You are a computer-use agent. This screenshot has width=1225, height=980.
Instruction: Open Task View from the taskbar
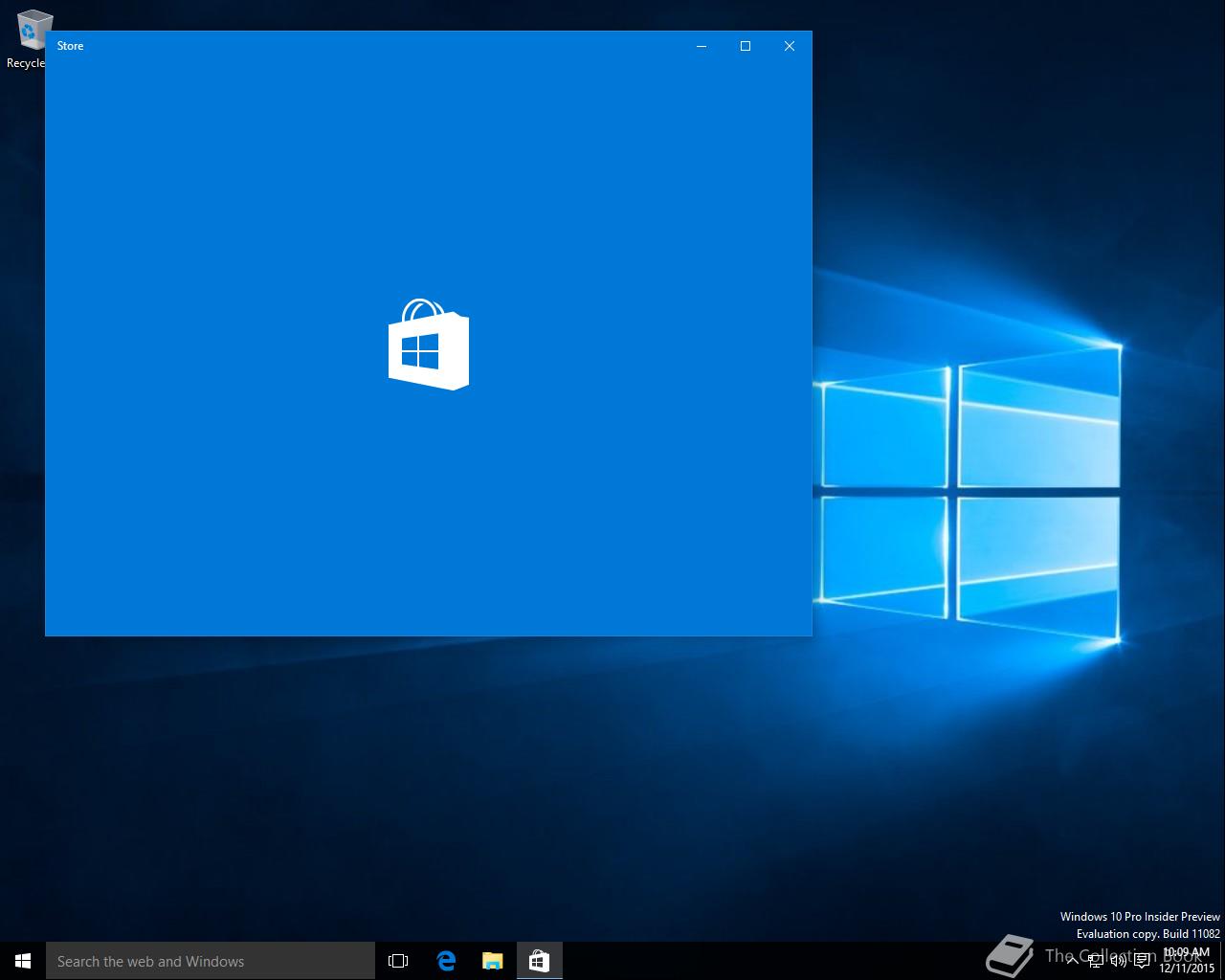[x=398, y=961]
